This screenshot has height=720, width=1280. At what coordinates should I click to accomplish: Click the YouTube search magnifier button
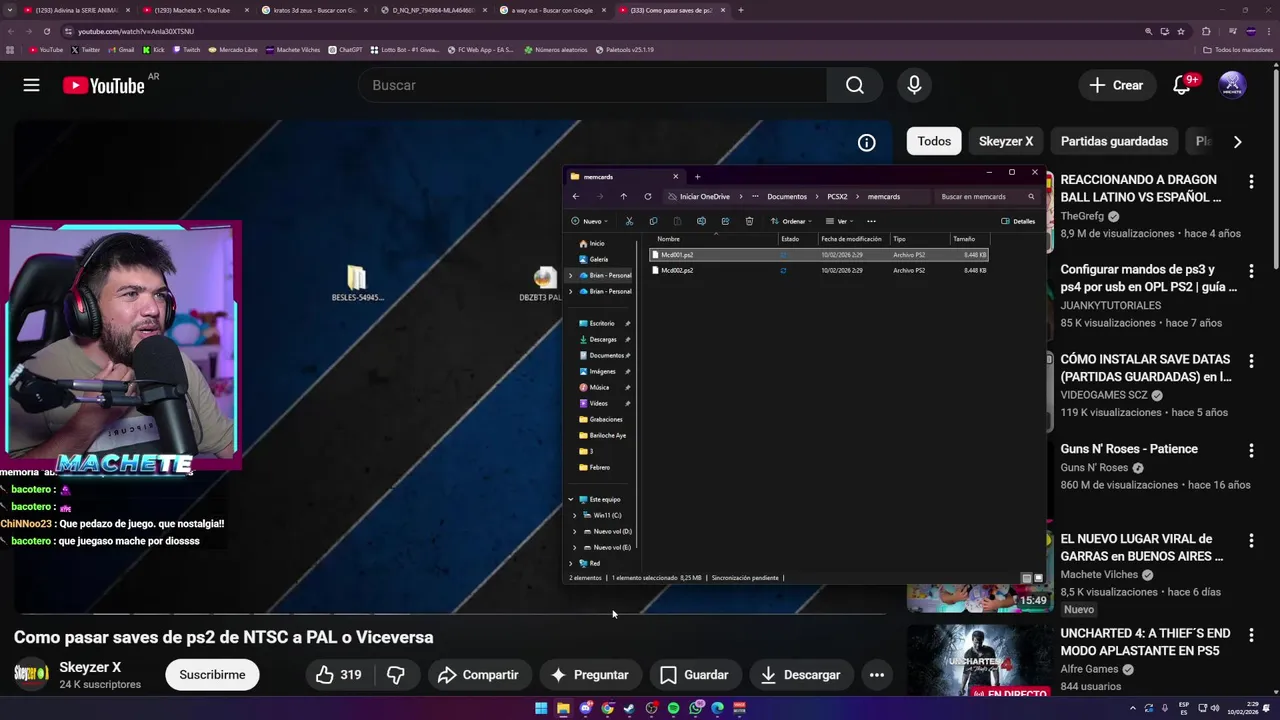tap(855, 85)
